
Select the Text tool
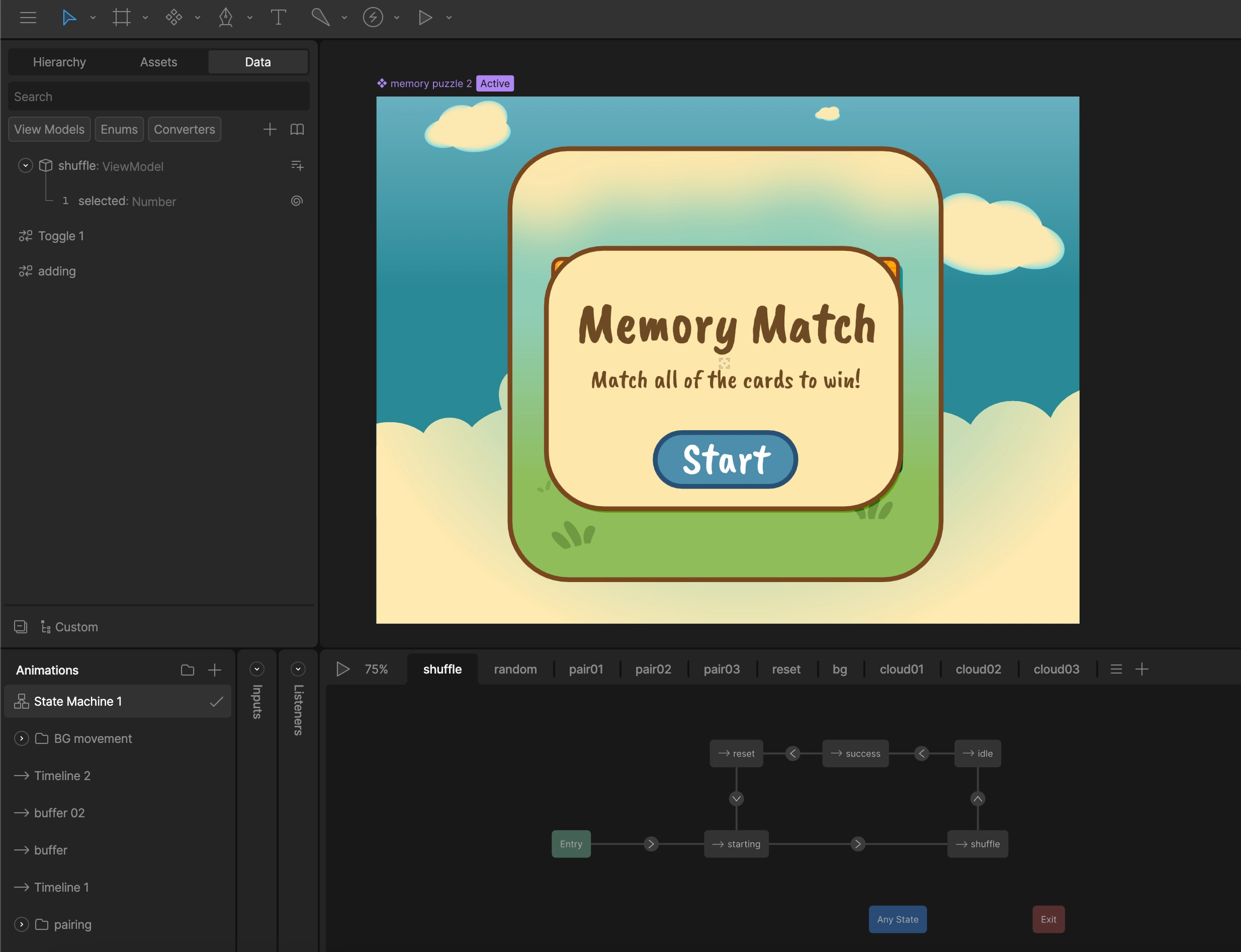[x=278, y=18]
